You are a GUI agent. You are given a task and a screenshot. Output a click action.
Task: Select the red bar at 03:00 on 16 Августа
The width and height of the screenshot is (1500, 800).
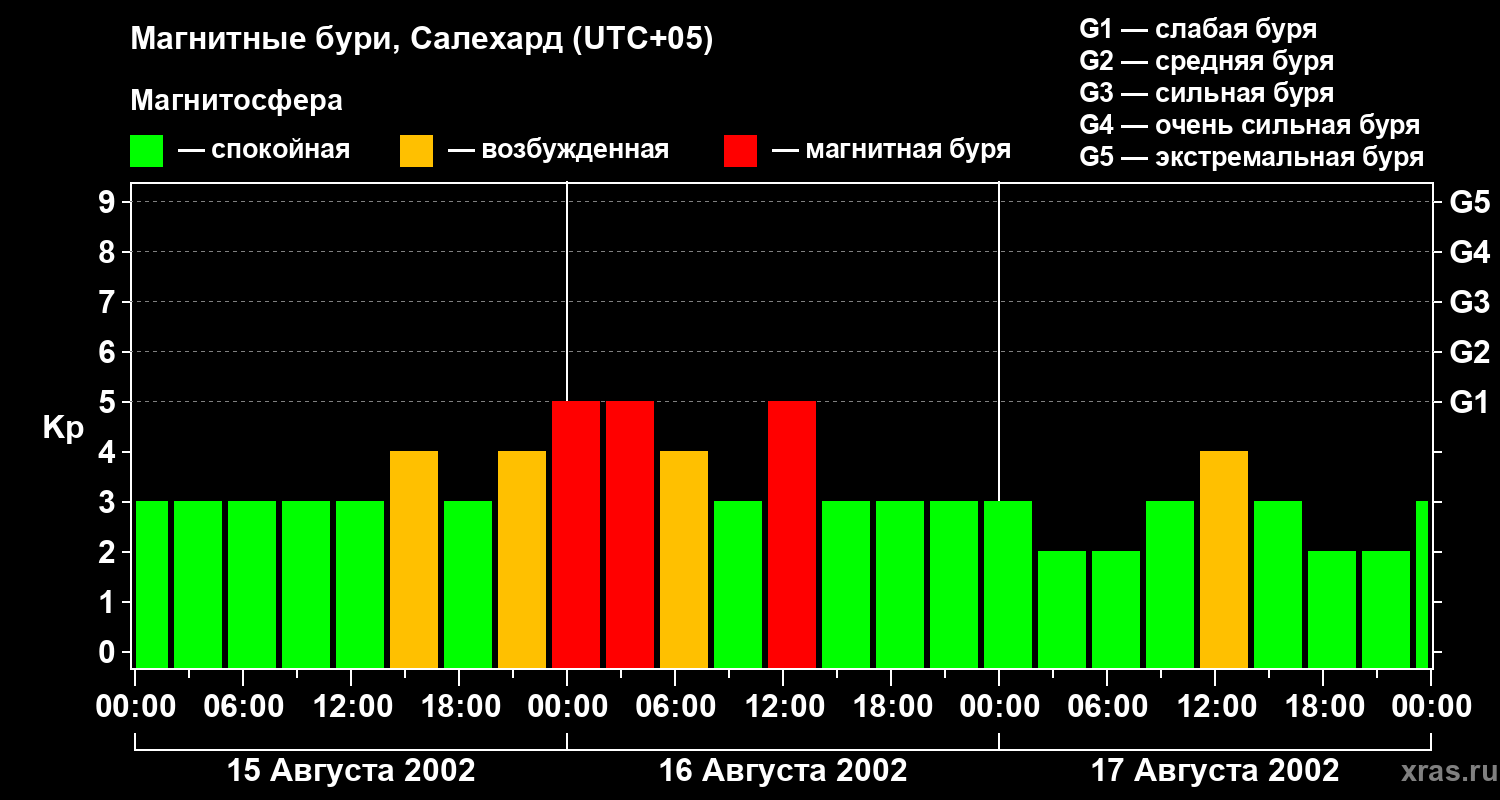(630, 534)
